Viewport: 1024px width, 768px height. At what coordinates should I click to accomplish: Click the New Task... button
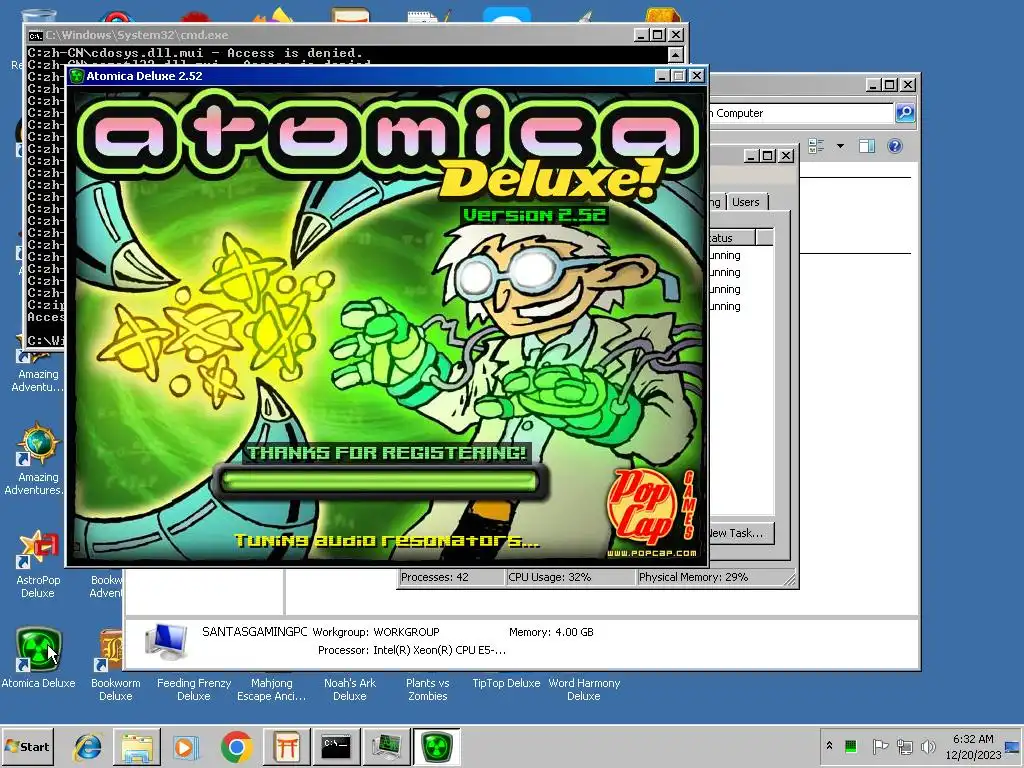click(742, 533)
